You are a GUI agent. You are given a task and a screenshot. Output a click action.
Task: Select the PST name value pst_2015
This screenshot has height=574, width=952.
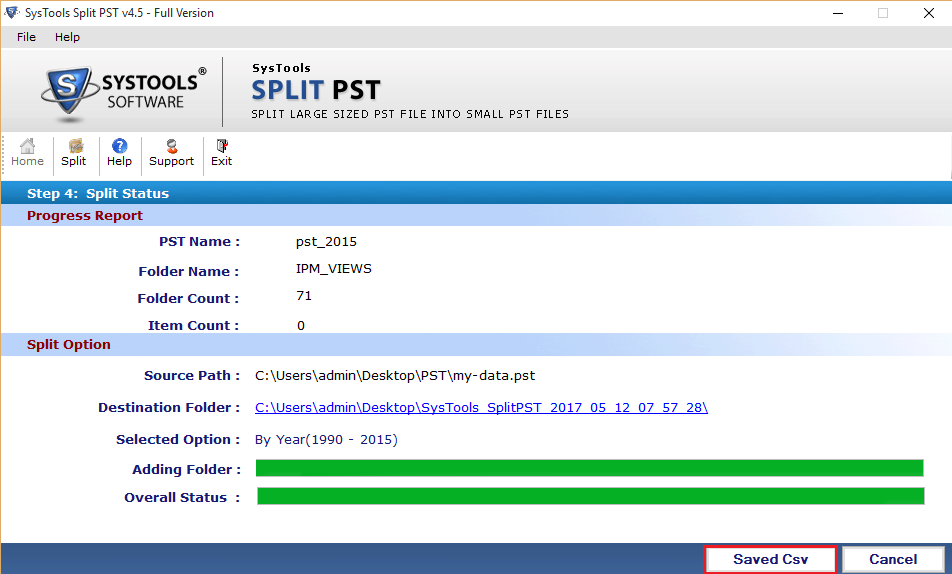(x=327, y=242)
